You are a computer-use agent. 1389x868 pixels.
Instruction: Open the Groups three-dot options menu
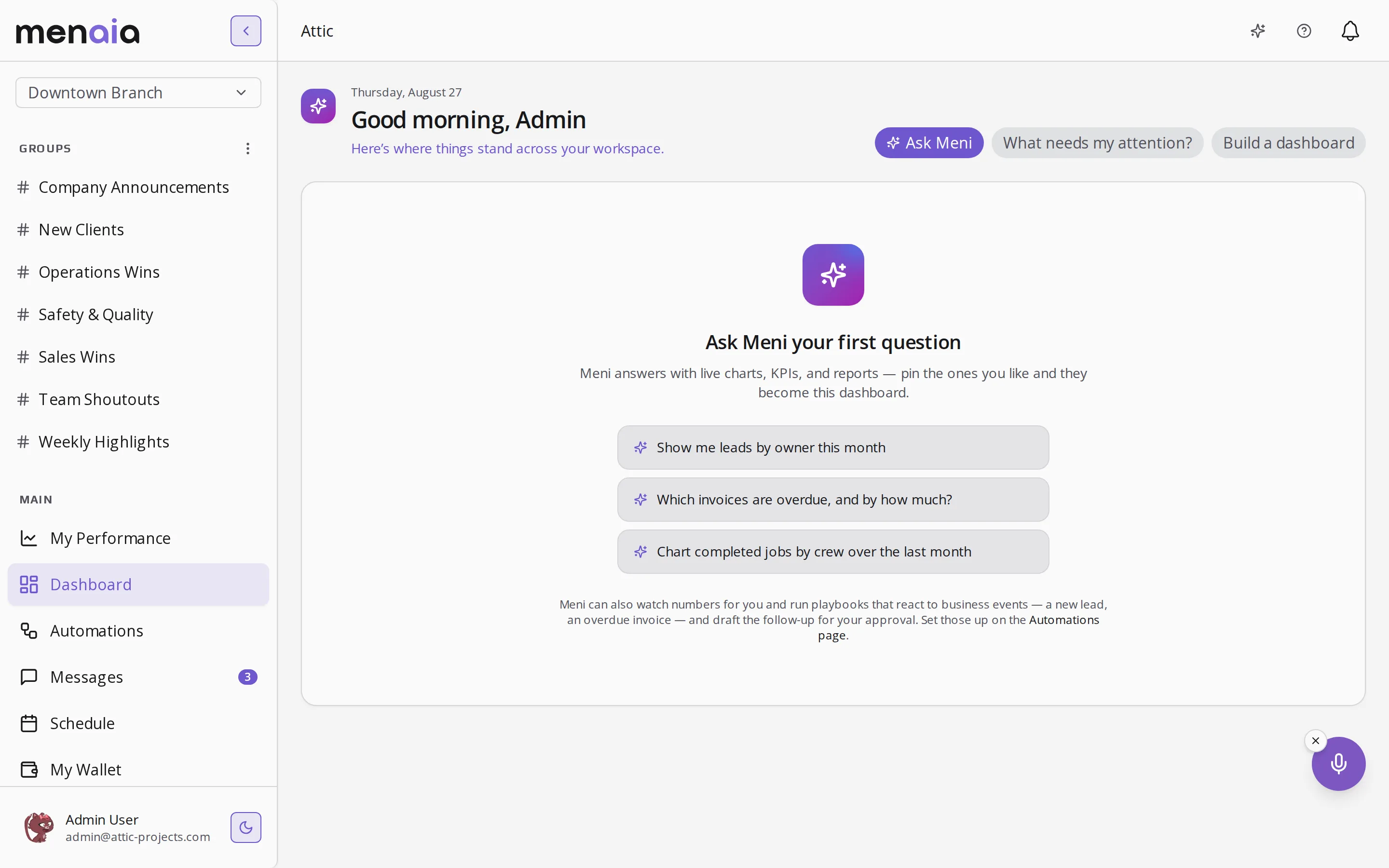click(248, 149)
